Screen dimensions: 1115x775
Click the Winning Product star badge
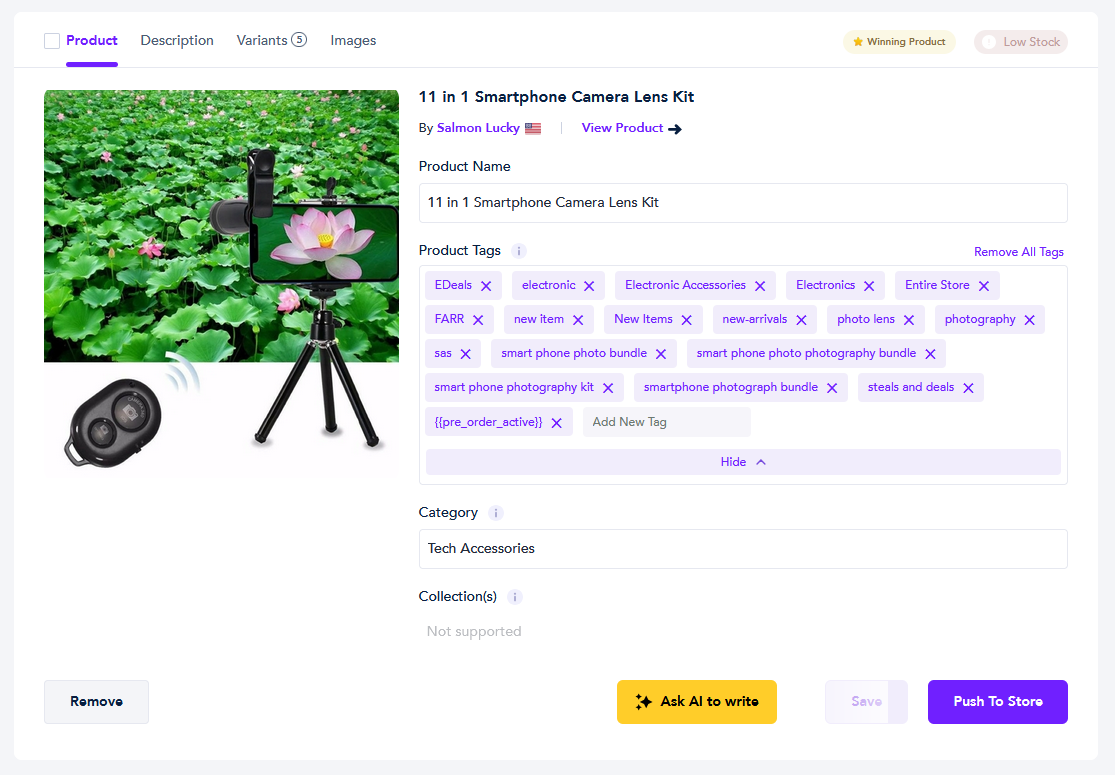[x=899, y=42]
